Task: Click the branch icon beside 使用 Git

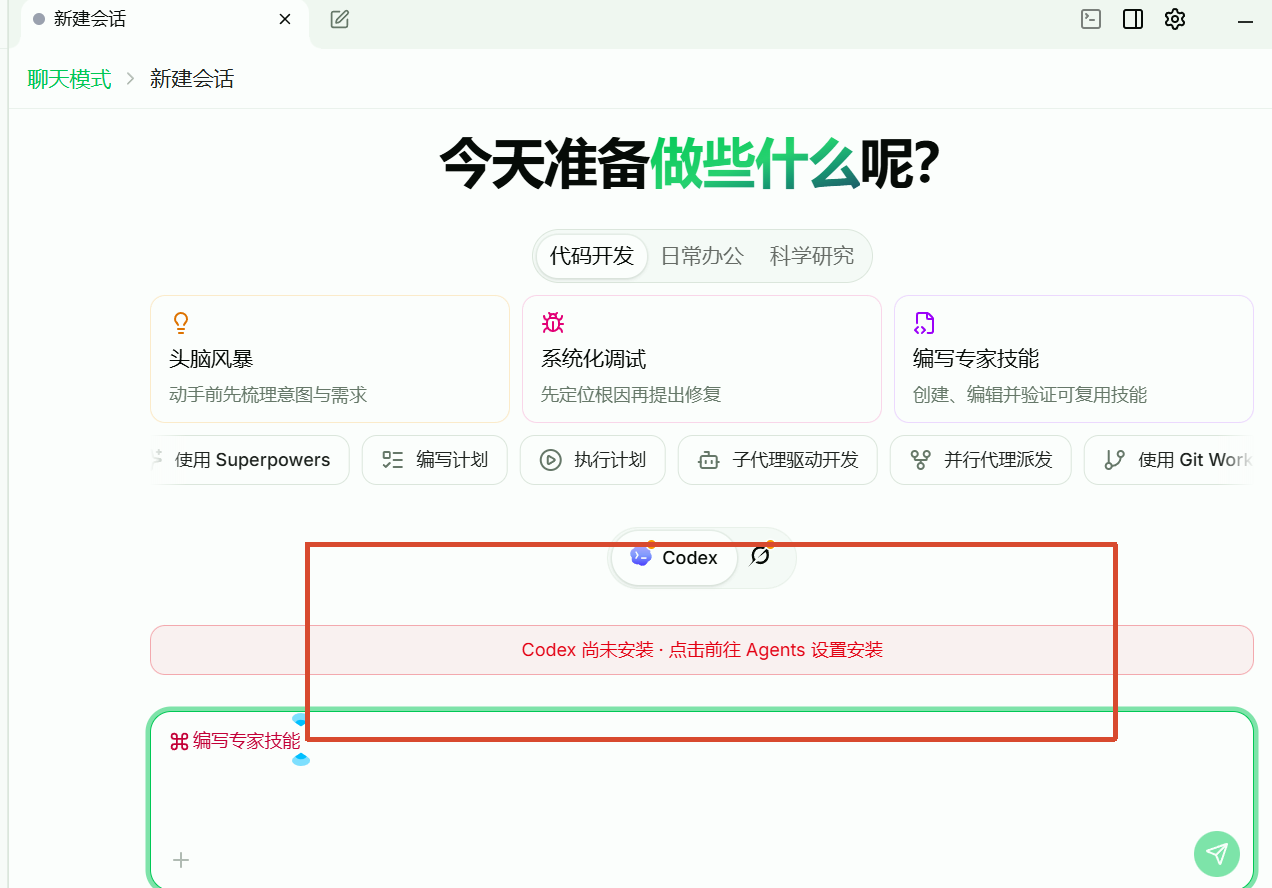Action: 1115,460
